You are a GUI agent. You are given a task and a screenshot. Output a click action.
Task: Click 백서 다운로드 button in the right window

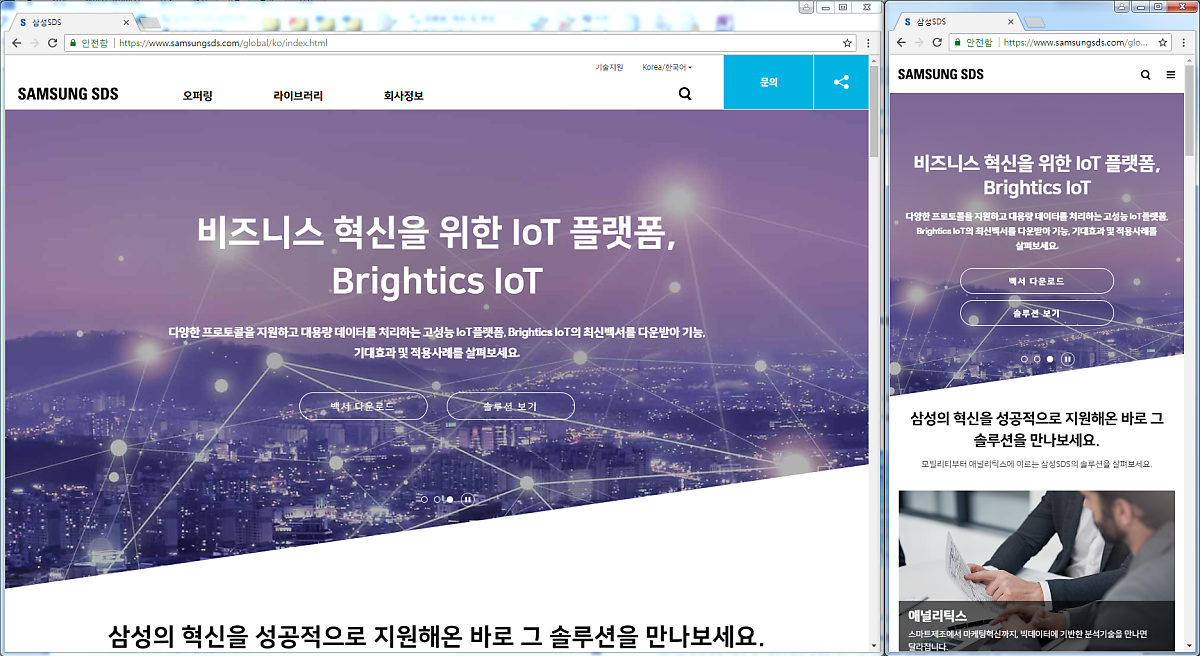click(x=1037, y=281)
